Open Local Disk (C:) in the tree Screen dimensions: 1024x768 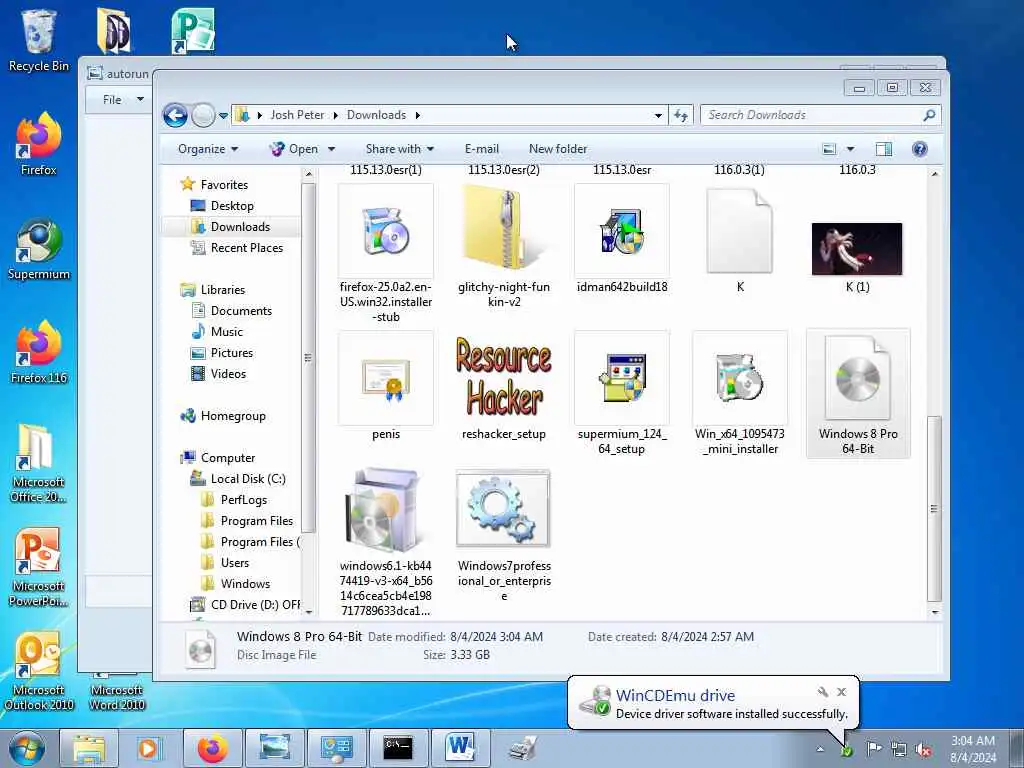[x=248, y=479]
